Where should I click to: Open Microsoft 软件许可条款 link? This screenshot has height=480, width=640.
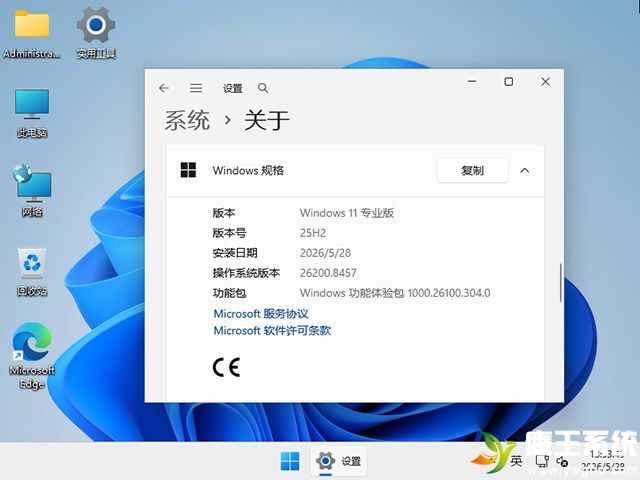point(272,330)
